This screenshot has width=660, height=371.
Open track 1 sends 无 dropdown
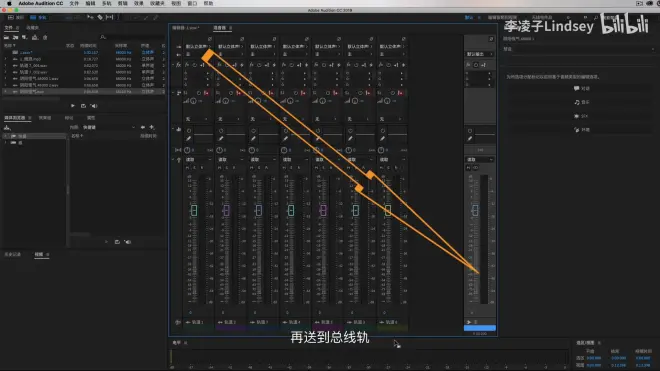[x=198, y=119]
